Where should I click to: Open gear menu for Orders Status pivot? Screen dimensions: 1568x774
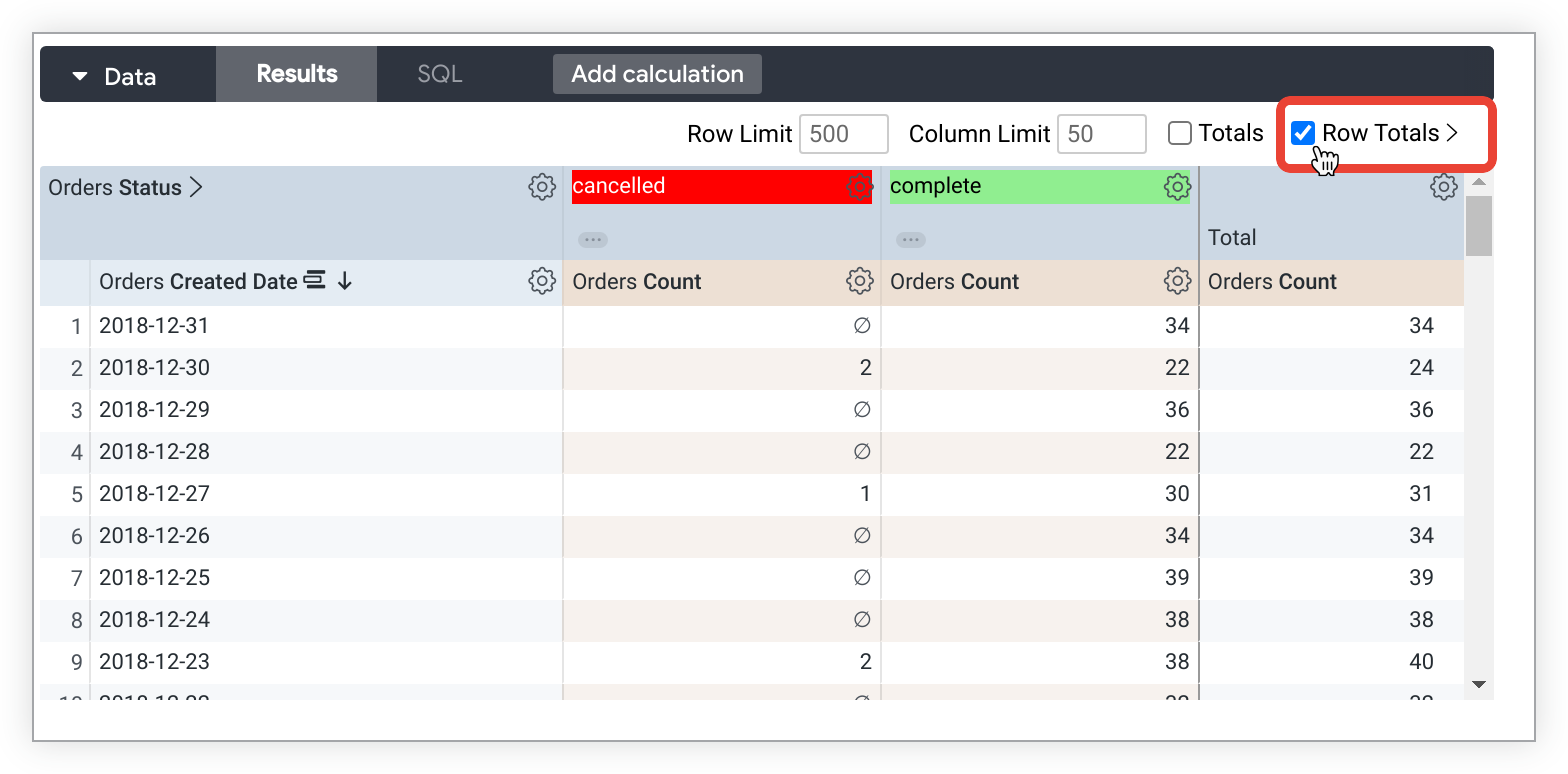(542, 187)
